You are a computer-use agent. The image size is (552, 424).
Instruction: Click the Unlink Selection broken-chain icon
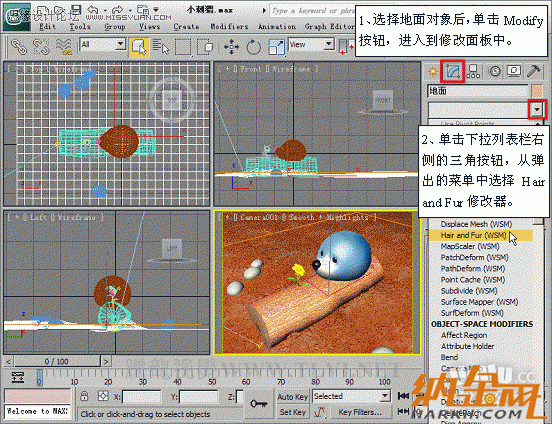point(41,47)
